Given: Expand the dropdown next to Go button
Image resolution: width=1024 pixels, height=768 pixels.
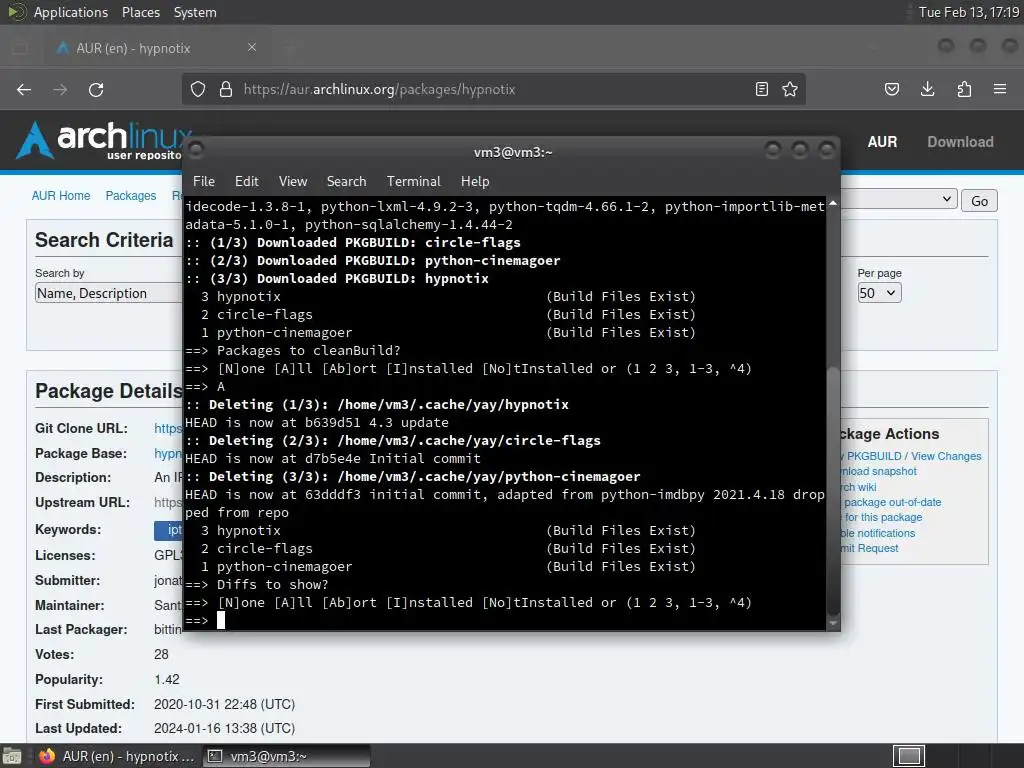Looking at the screenshot, I should click(x=899, y=199).
